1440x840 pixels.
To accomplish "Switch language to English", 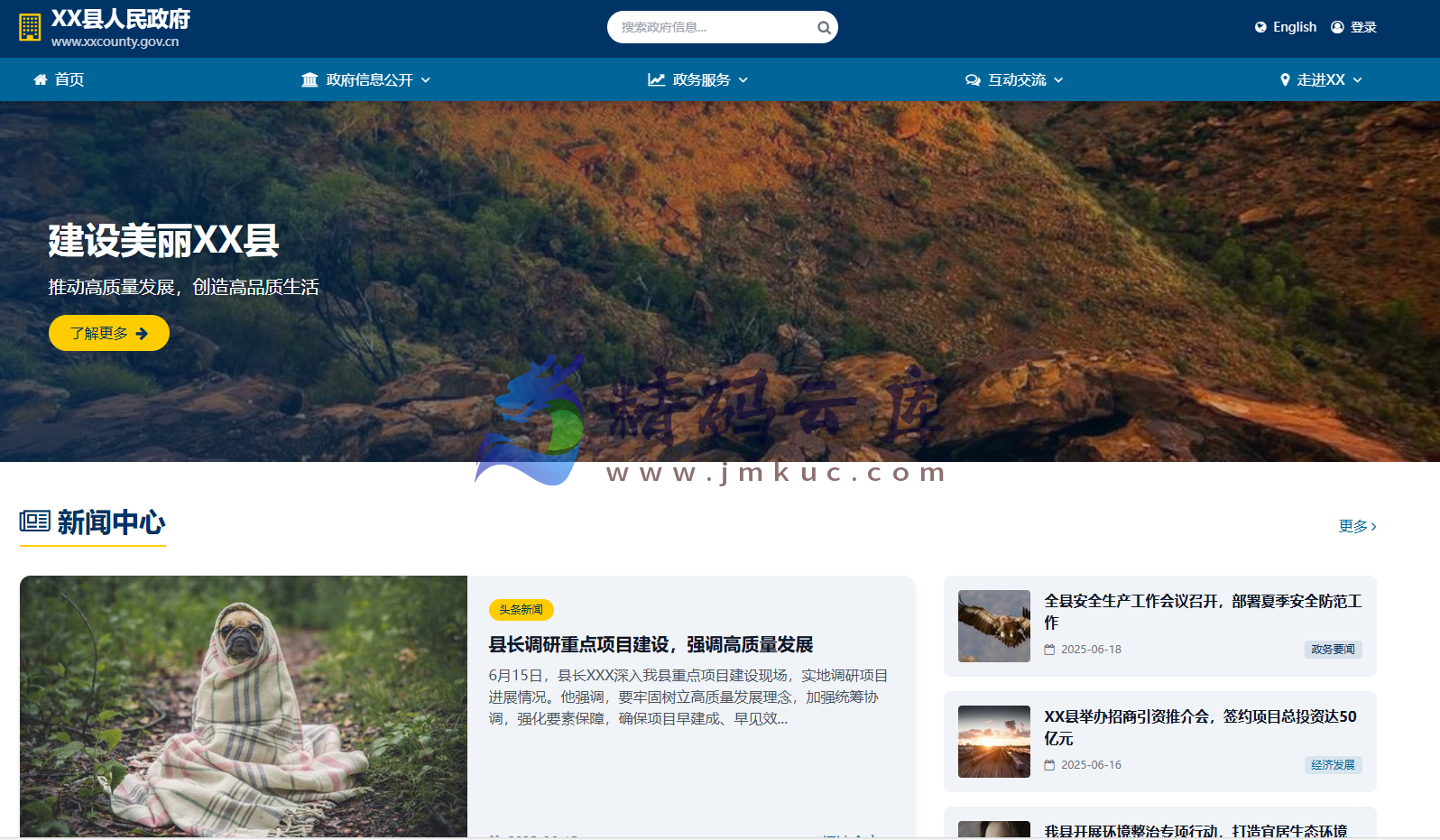I will click(x=1286, y=27).
